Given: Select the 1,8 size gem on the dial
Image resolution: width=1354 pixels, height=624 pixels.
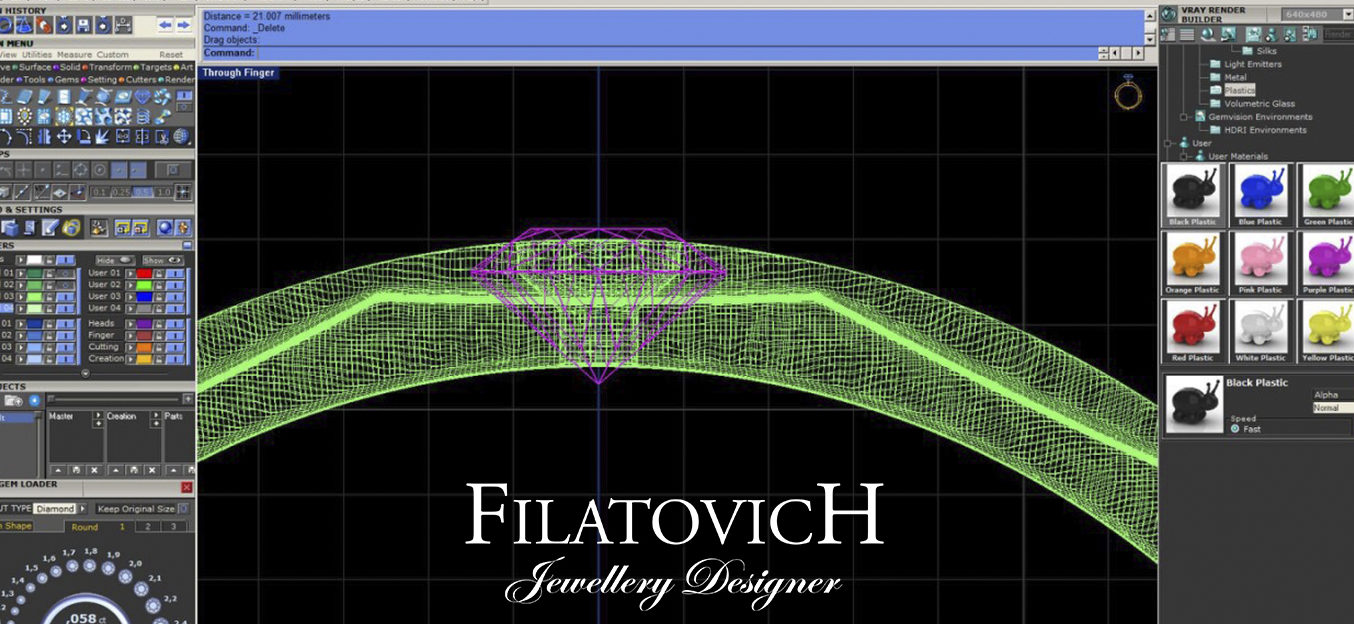Looking at the screenshot, I should [90, 564].
